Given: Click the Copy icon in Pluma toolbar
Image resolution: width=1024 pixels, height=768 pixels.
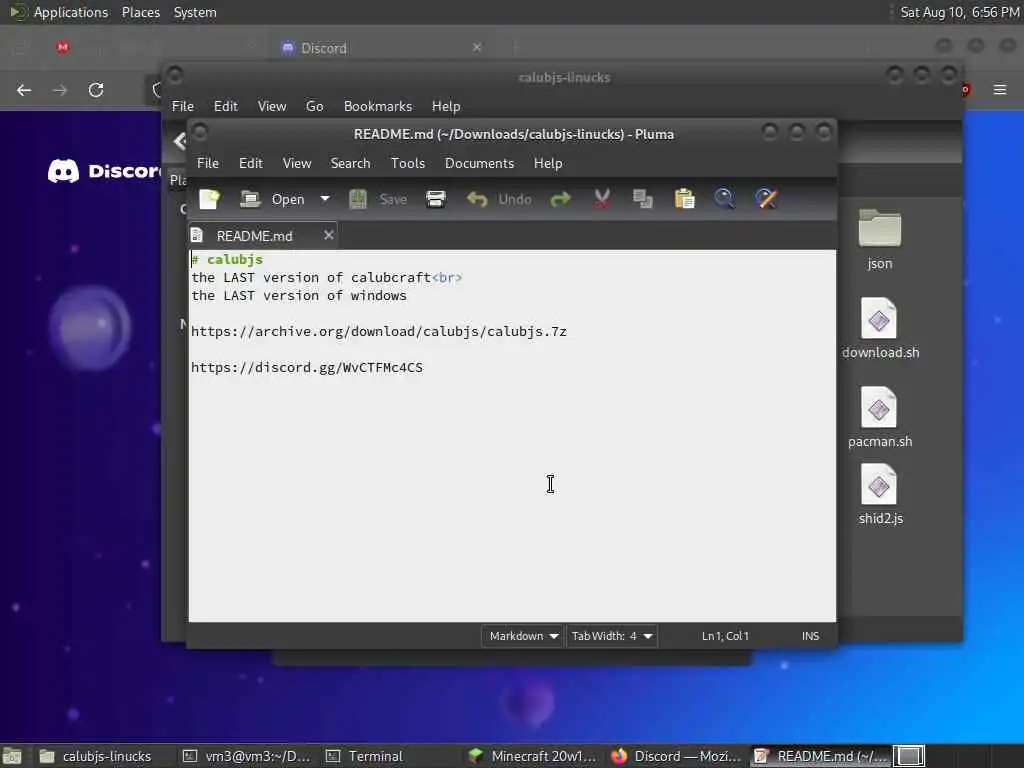Looking at the screenshot, I should (x=643, y=199).
